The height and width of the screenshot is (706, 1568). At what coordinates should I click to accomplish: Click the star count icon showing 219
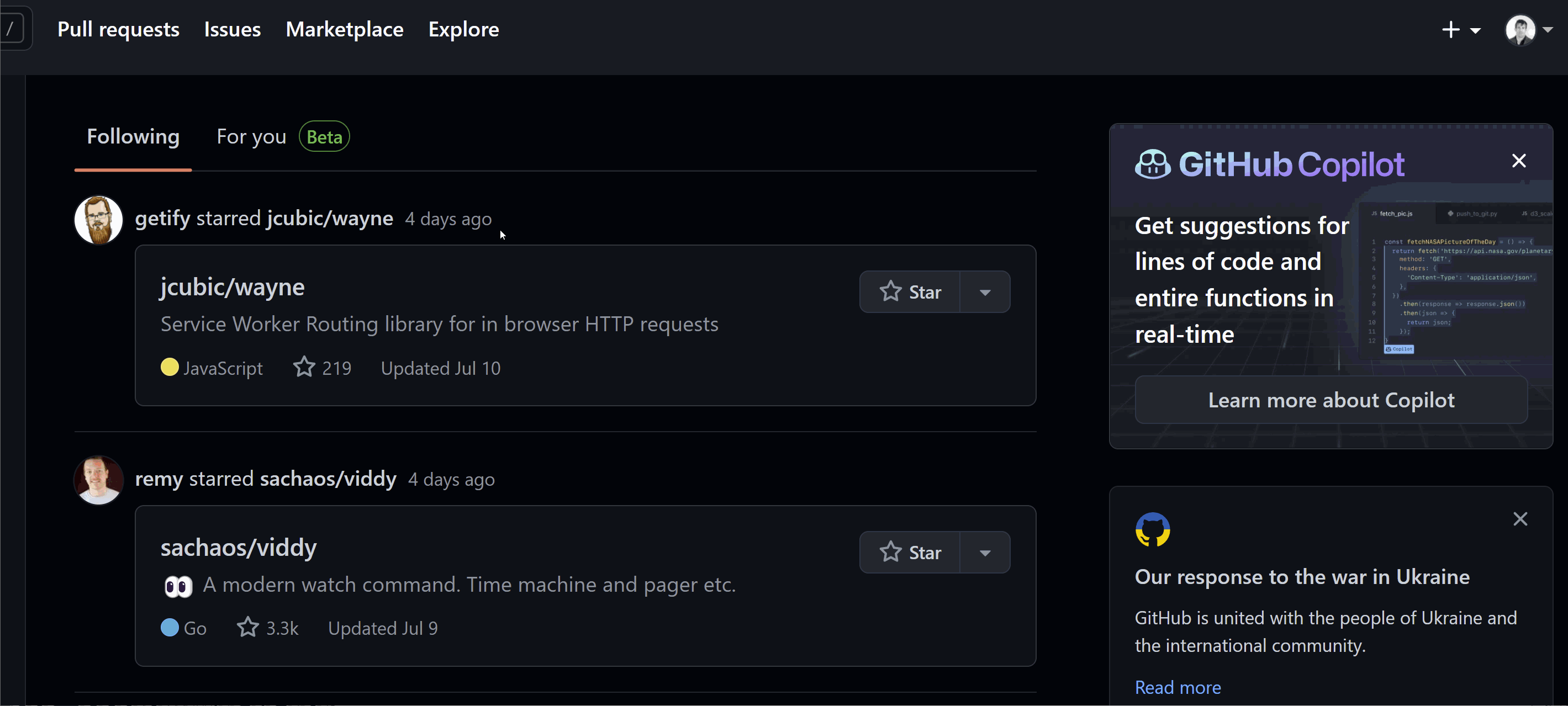303,367
